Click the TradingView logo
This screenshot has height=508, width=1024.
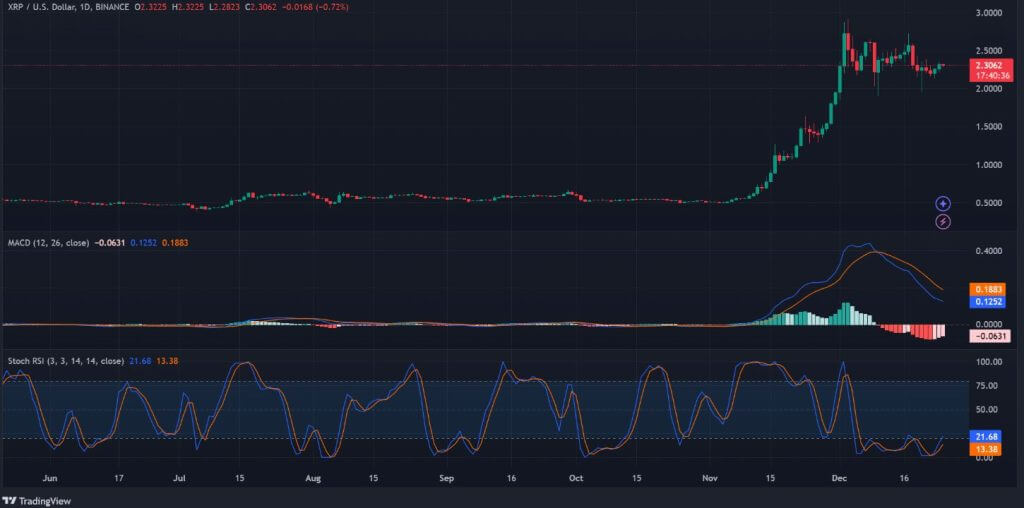32,499
